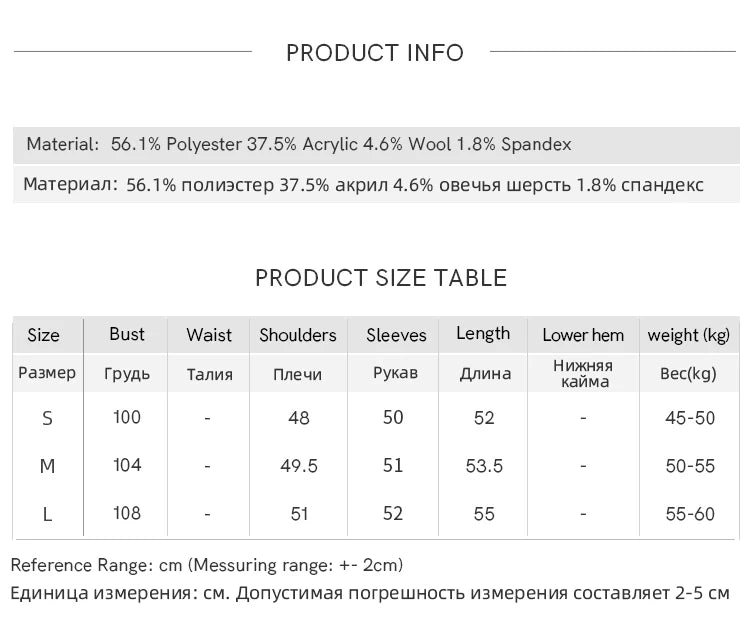Image resolution: width=750 pixels, height=630 pixels.
Task: Select the Russian Материал composition line
Action: [x=363, y=185]
